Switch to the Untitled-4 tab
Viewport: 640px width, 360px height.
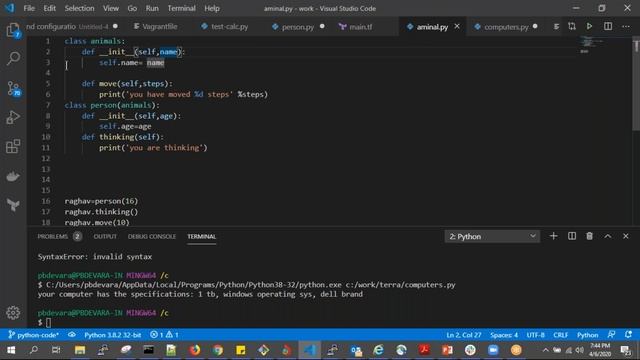(73, 27)
